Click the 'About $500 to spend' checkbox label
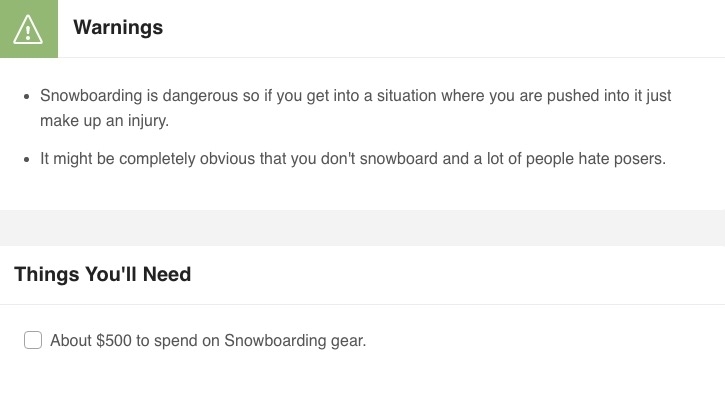Viewport: 725px width, 393px height. tap(208, 341)
